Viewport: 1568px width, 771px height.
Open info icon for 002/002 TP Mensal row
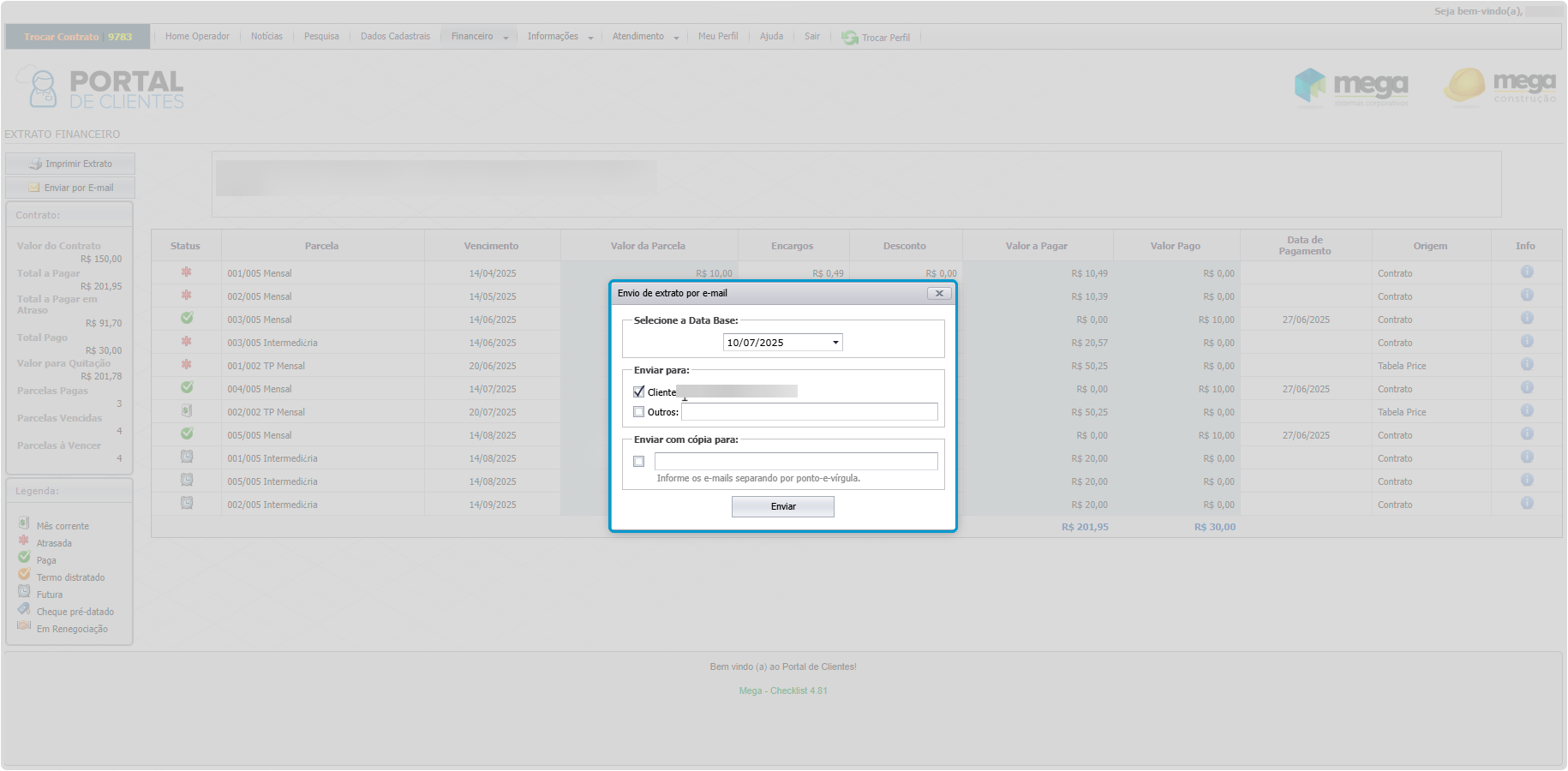[1527, 410]
